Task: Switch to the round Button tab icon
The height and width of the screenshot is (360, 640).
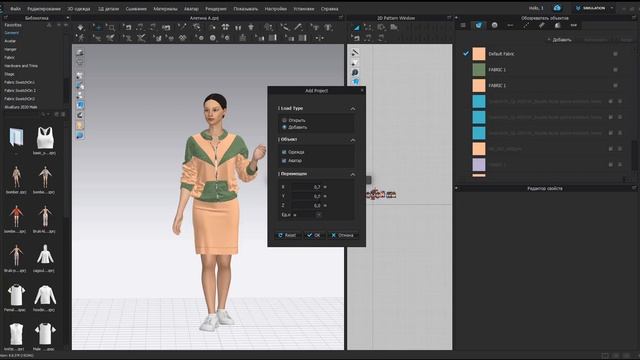Action: pos(494,25)
